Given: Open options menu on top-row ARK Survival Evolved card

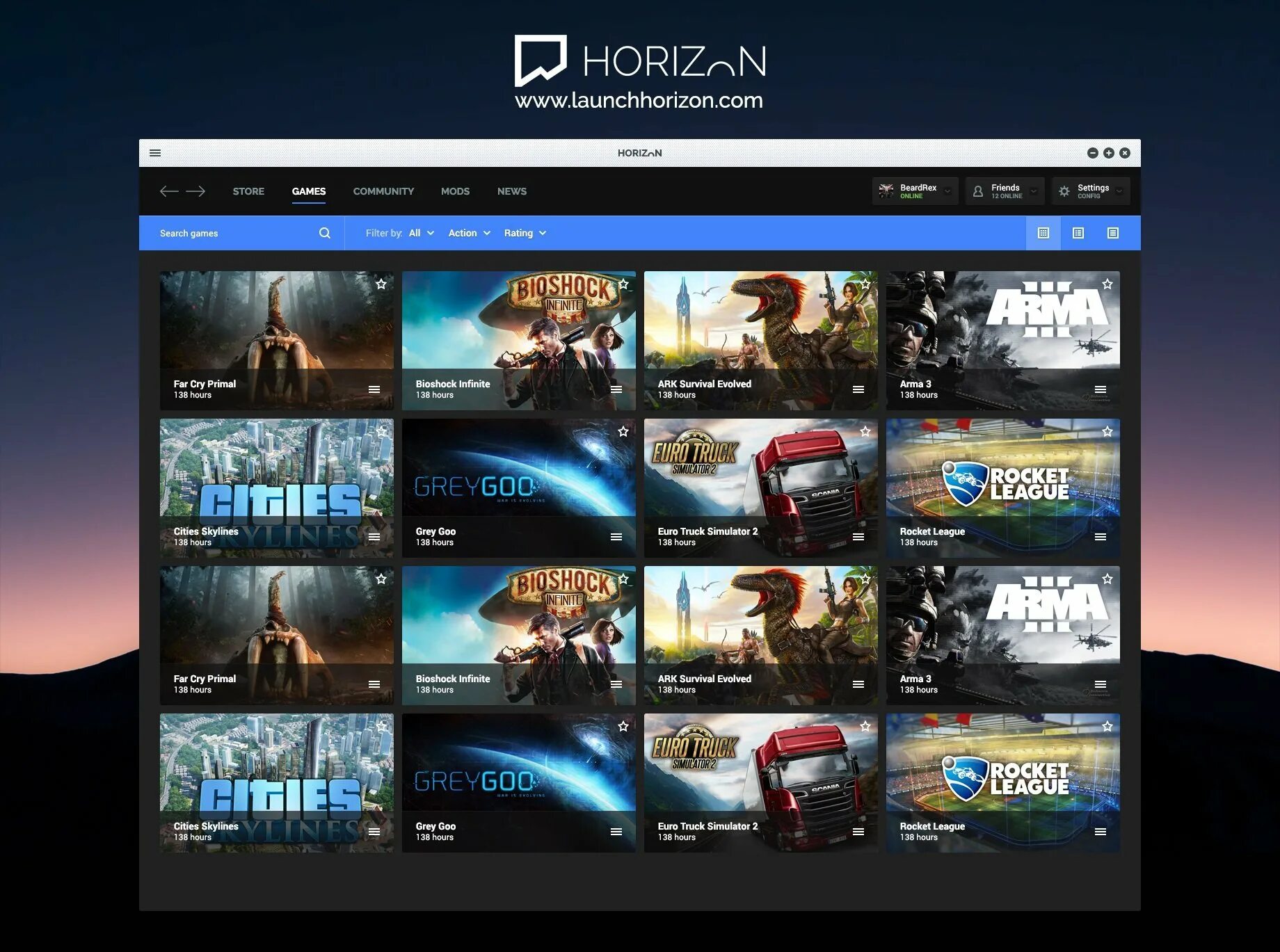Looking at the screenshot, I should (x=858, y=389).
